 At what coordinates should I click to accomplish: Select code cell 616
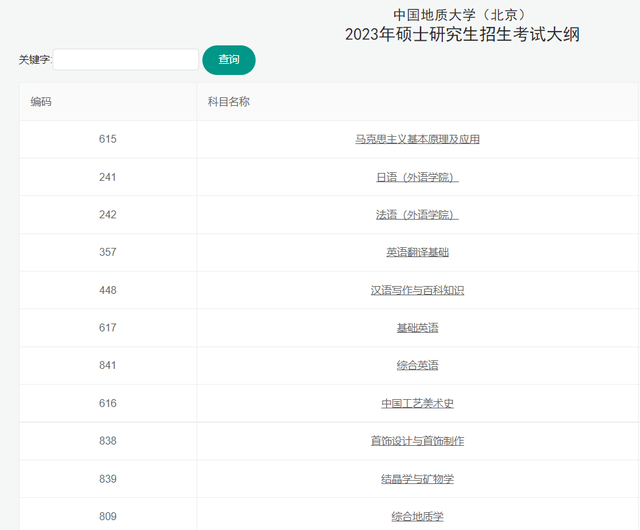coord(108,403)
